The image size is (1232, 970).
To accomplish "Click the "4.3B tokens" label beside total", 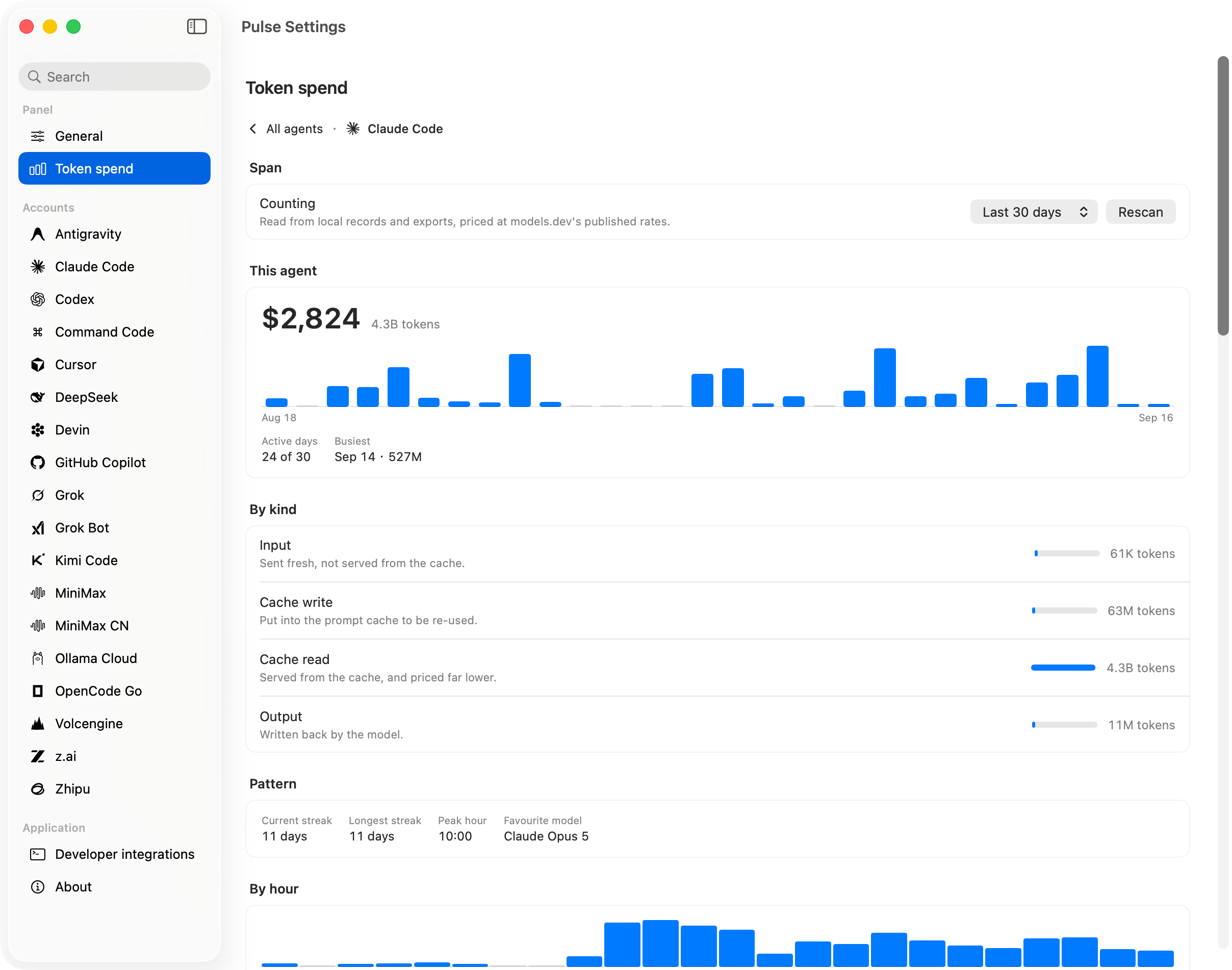I will click(x=405, y=324).
